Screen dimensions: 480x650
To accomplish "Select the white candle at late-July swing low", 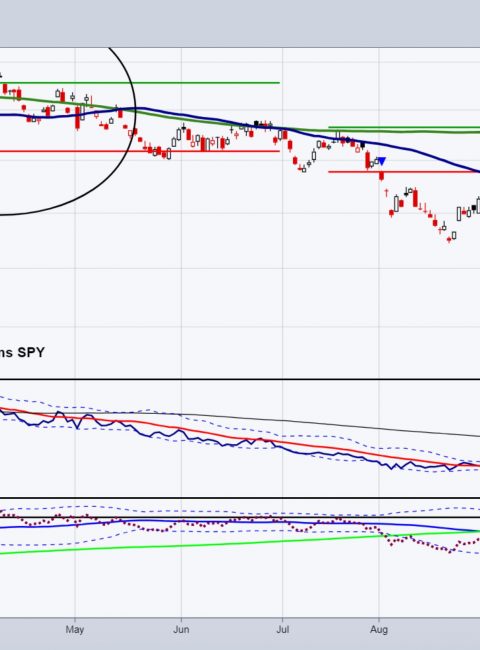I will point(304,169).
